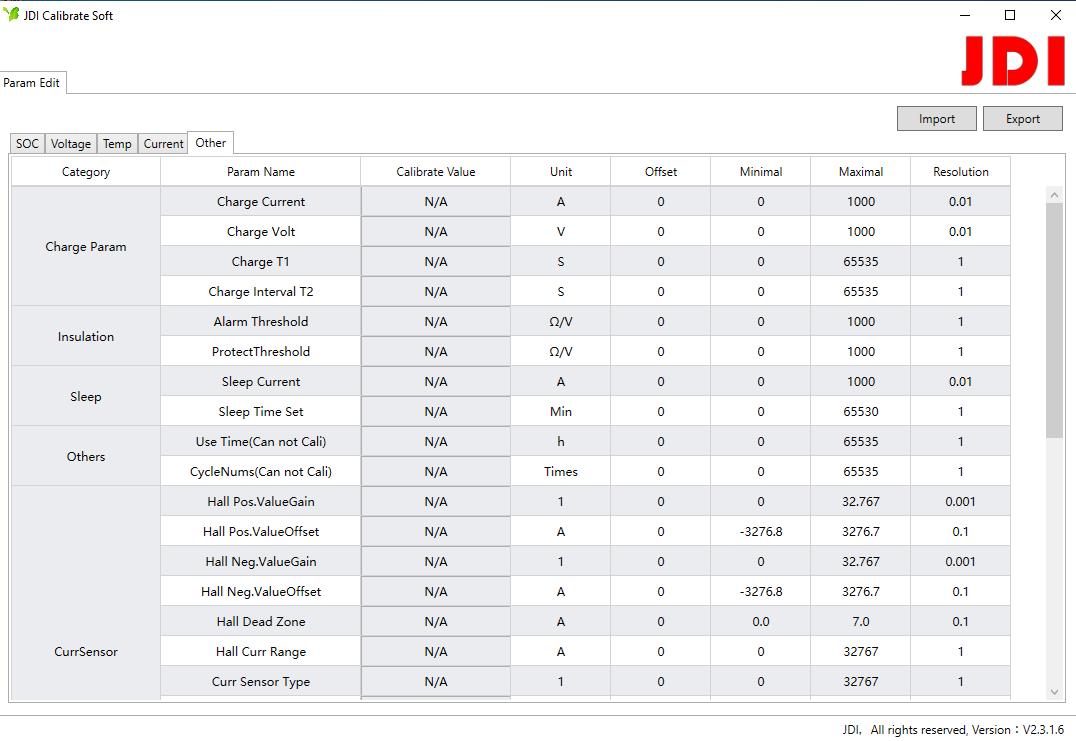Select the Temp tab
This screenshot has width=1076, height=741.
coord(117,144)
